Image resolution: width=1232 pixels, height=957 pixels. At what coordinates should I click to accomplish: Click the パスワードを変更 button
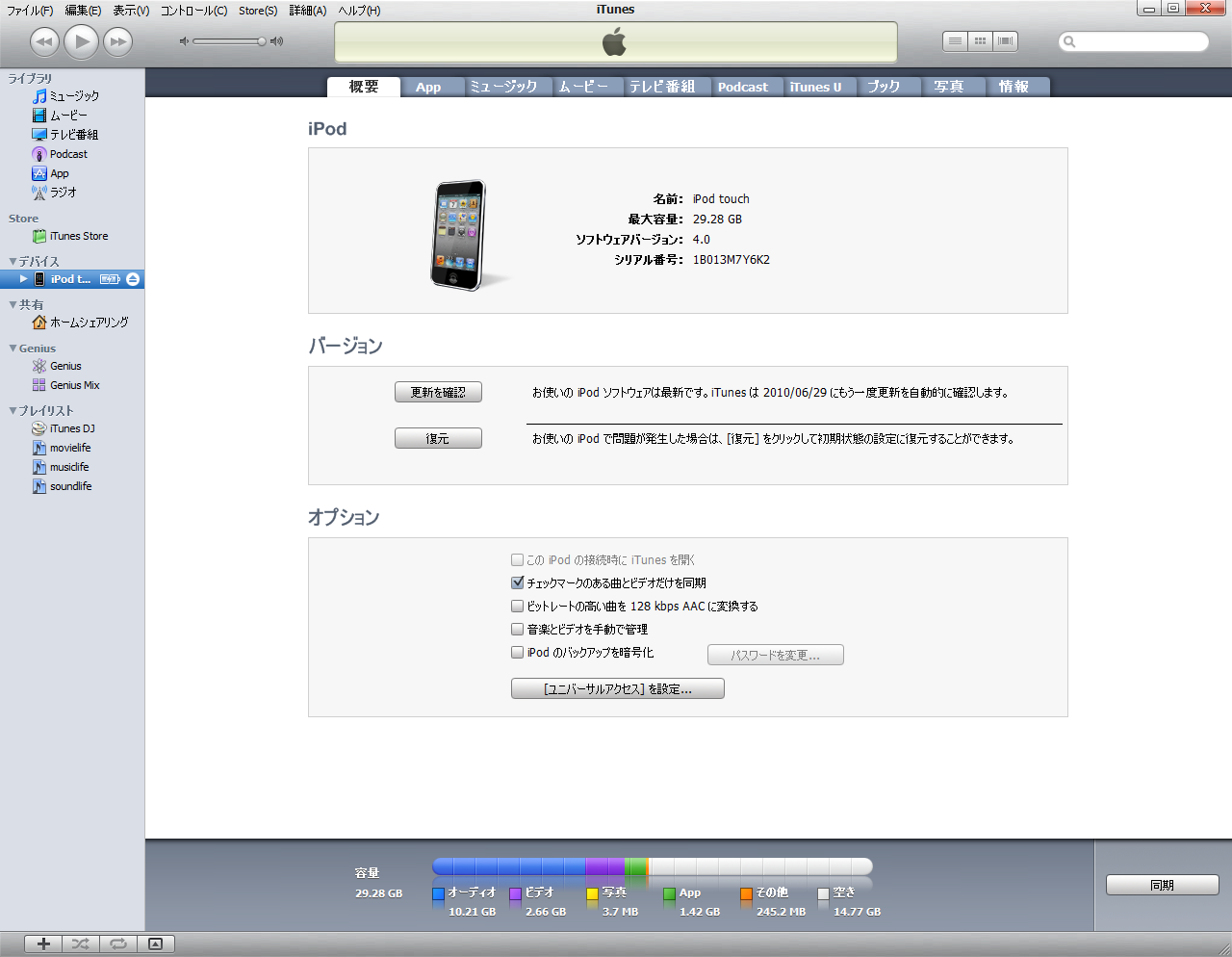click(776, 655)
